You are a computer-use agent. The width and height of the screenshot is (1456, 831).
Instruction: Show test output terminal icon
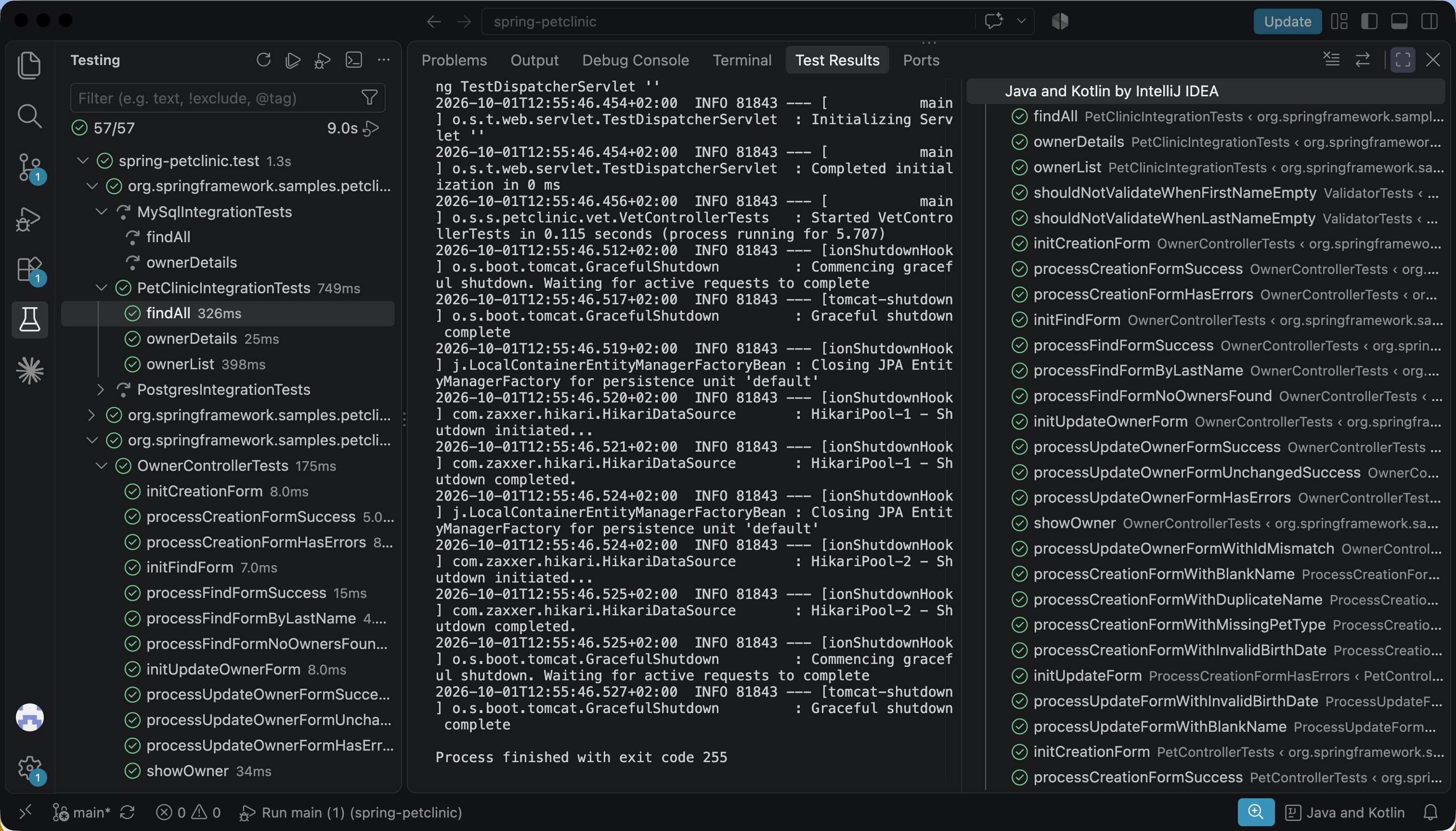point(353,60)
